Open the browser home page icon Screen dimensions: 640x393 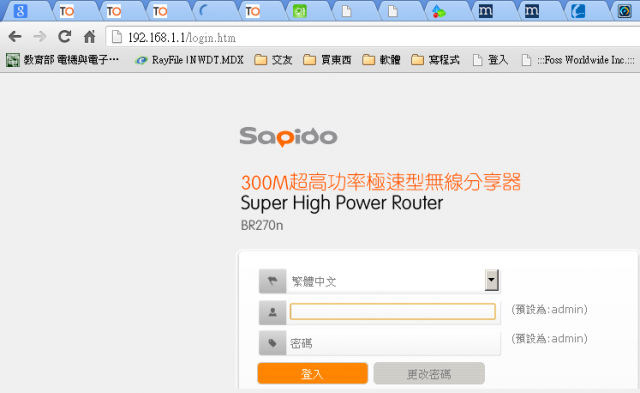89,37
